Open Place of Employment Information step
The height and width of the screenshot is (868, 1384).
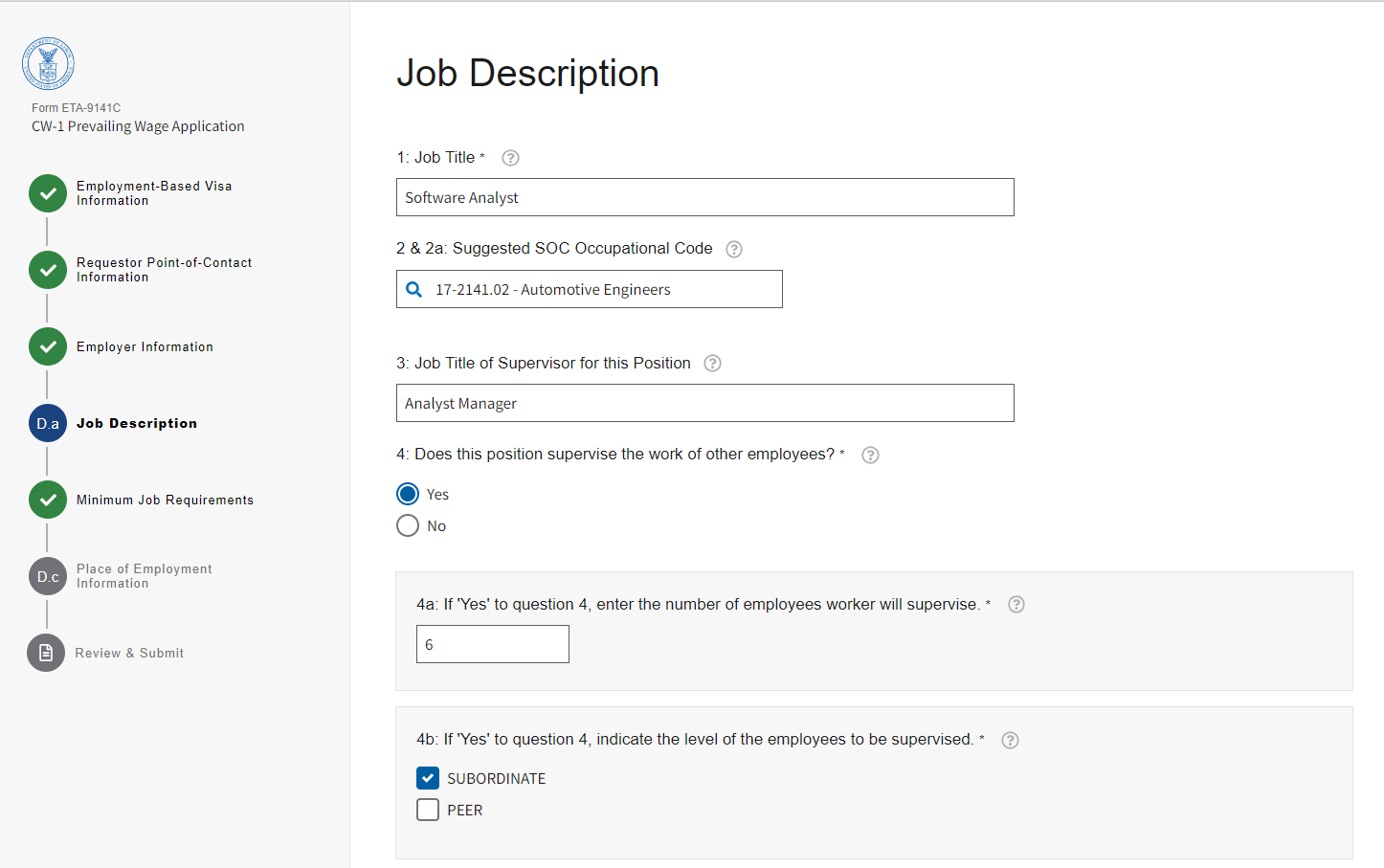pos(144,576)
